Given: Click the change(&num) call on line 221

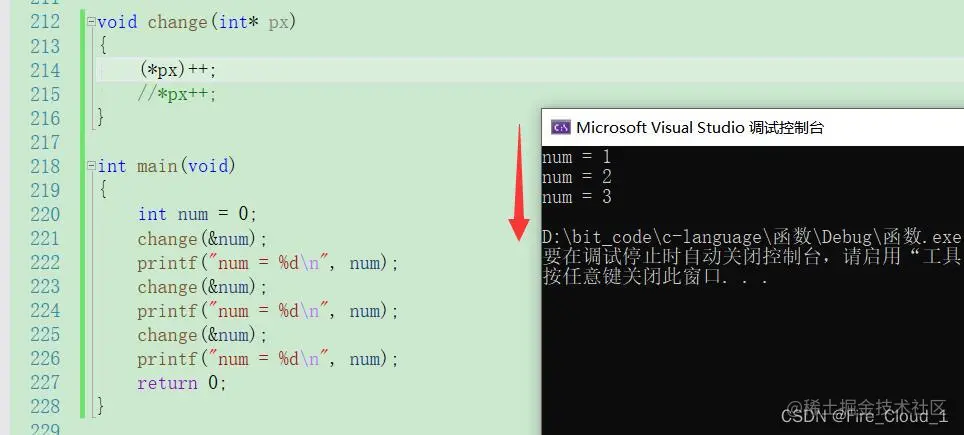Looking at the screenshot, I should pos(203,238).
